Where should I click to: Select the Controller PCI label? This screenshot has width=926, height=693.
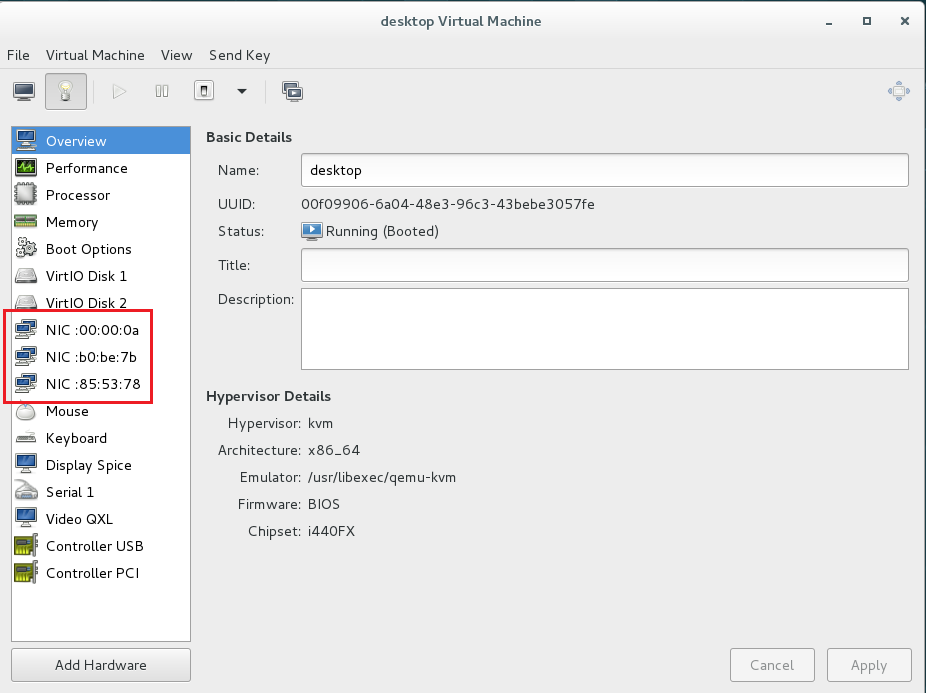[93, 573]
